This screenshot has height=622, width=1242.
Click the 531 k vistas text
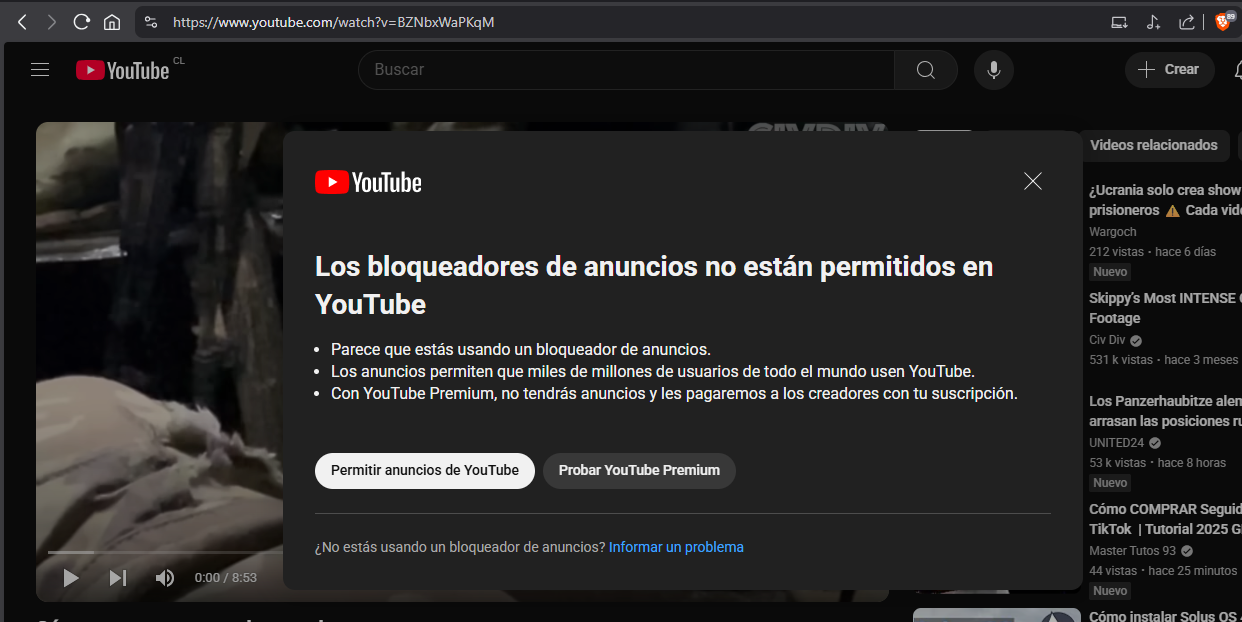coord(1121,360)
